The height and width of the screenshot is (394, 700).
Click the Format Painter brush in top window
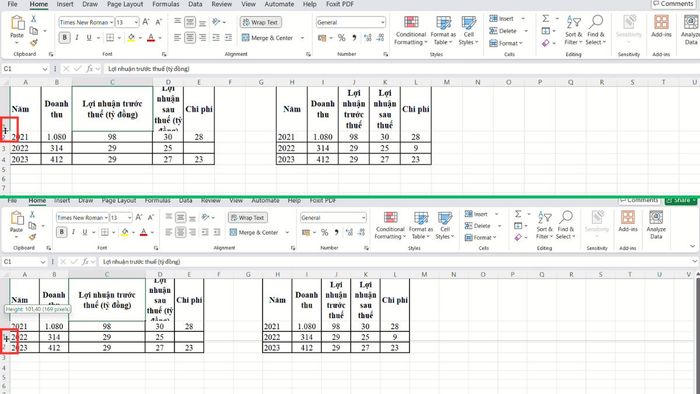click(33, 43)
